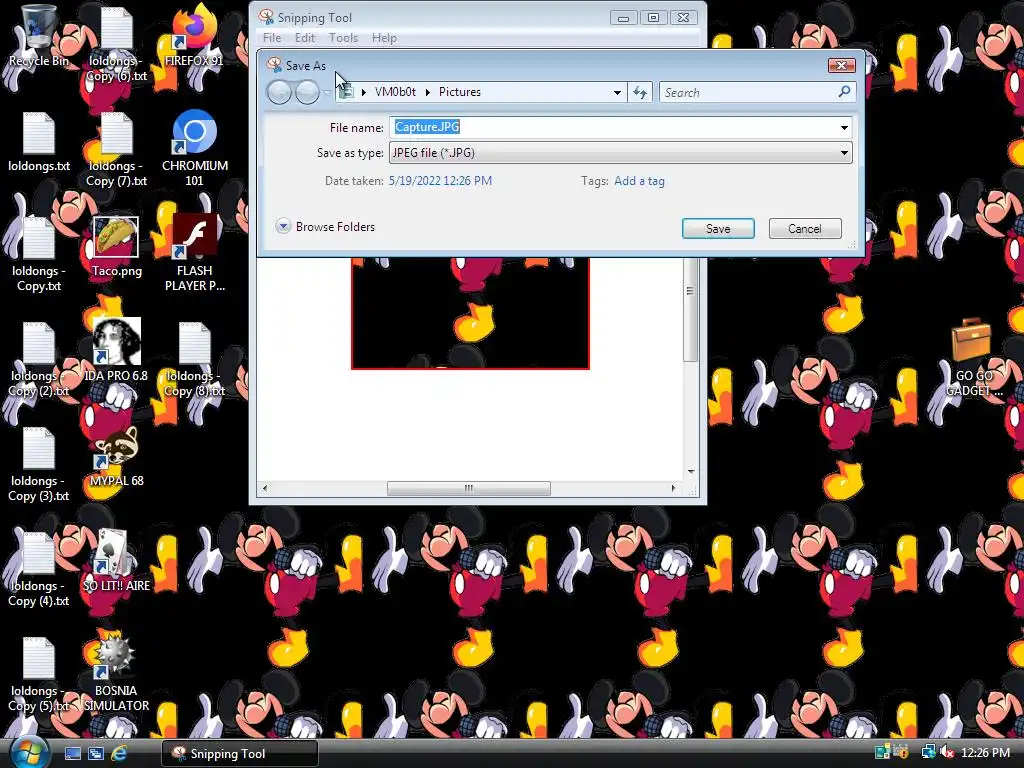Click the horizontal scrollbar thumb in Snipping Tool
This screenshot has height=768, width=1024.
click(x=469, y=488)
